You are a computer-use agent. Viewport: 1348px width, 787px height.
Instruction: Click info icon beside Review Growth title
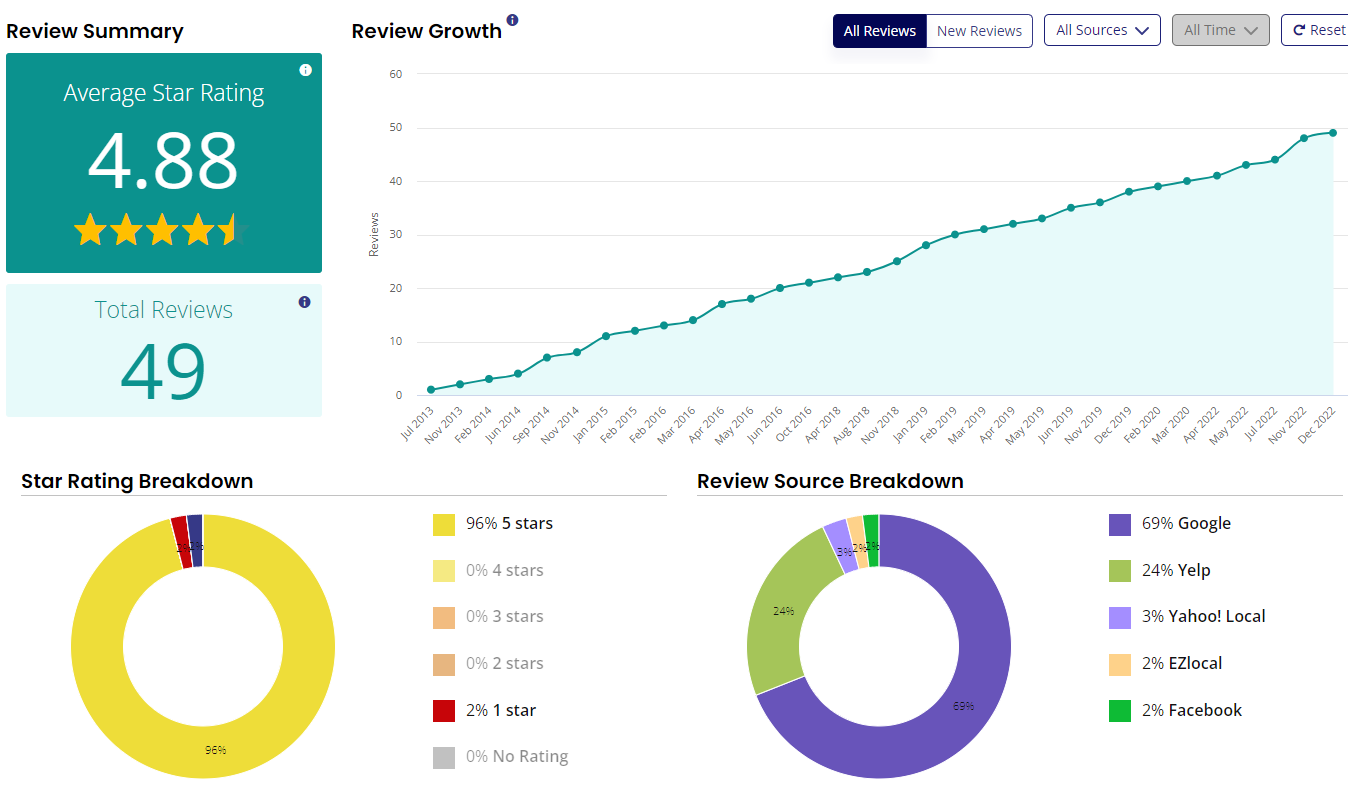(513, 20)
